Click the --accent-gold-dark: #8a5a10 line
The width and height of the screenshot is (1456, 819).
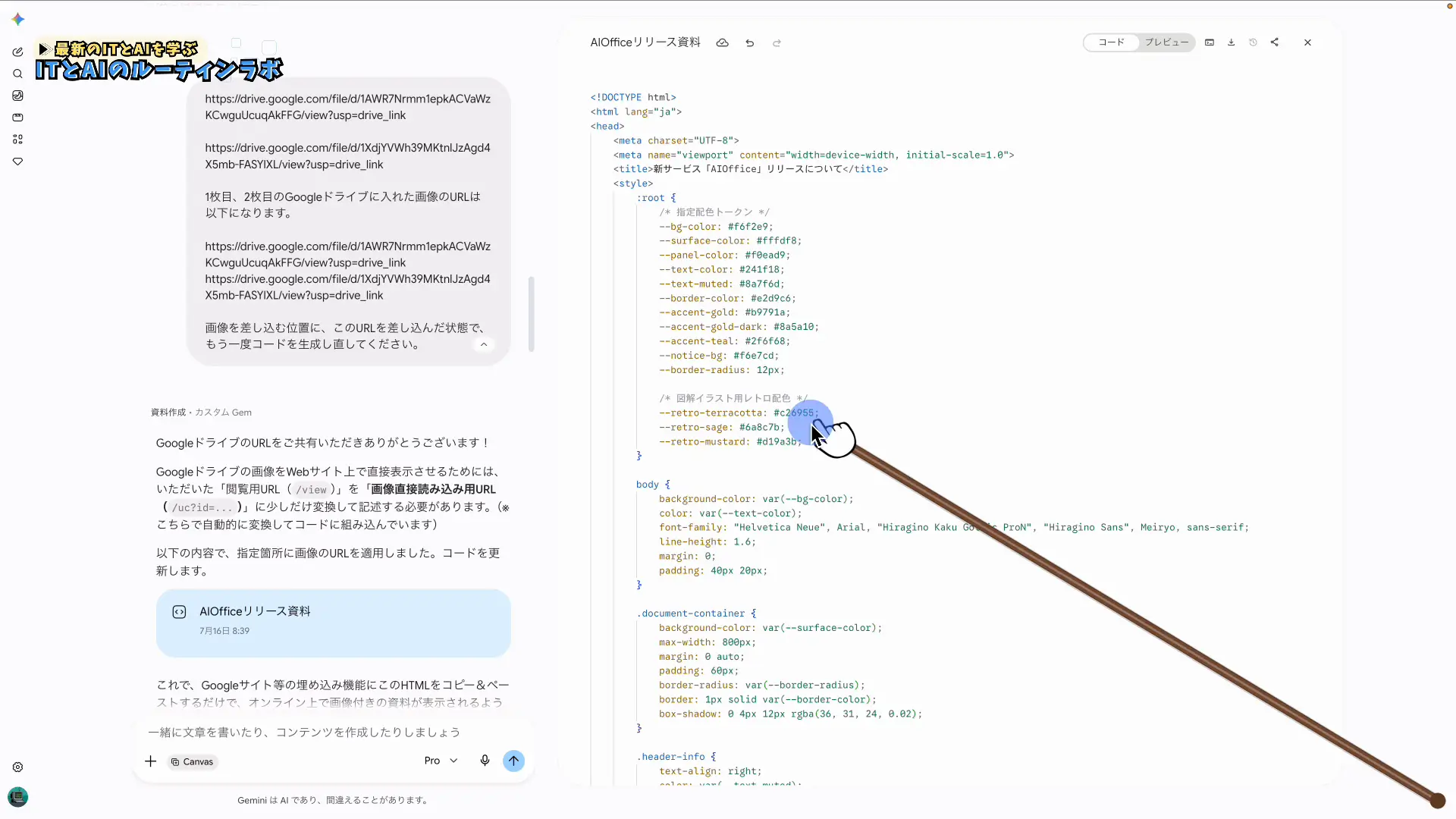[x=739, y=327]
